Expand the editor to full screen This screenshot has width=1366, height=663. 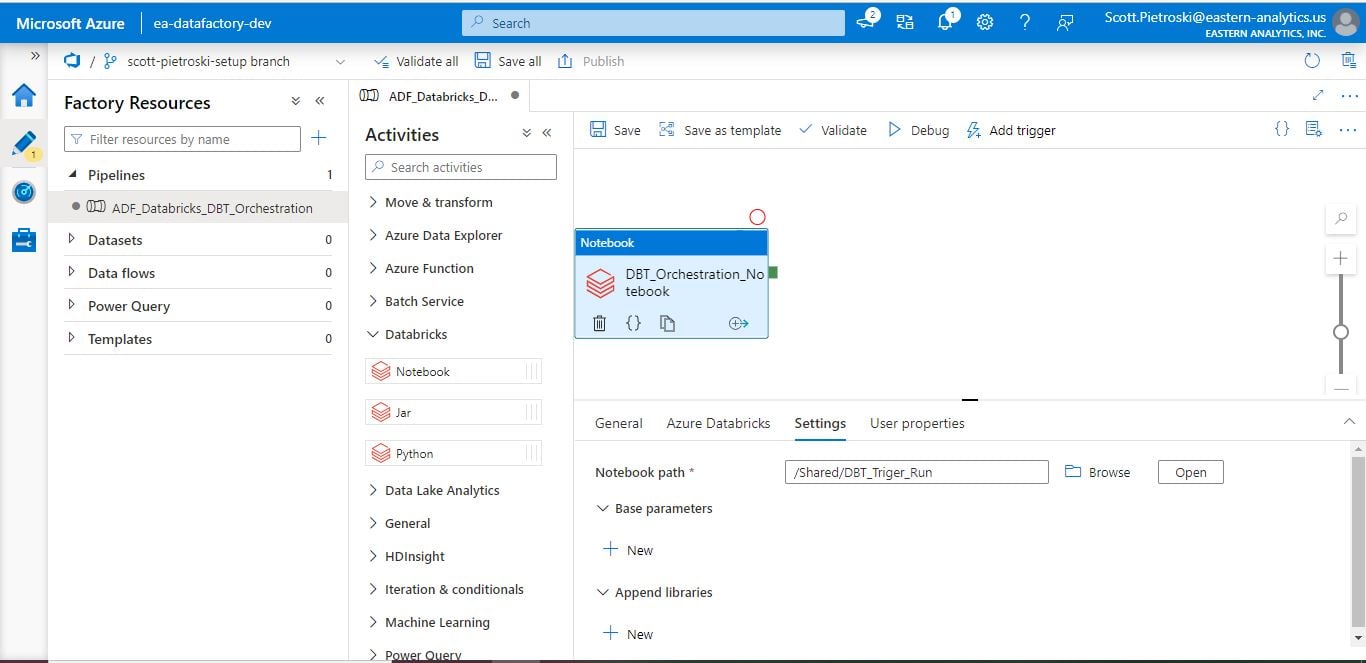coord(1318,95)
